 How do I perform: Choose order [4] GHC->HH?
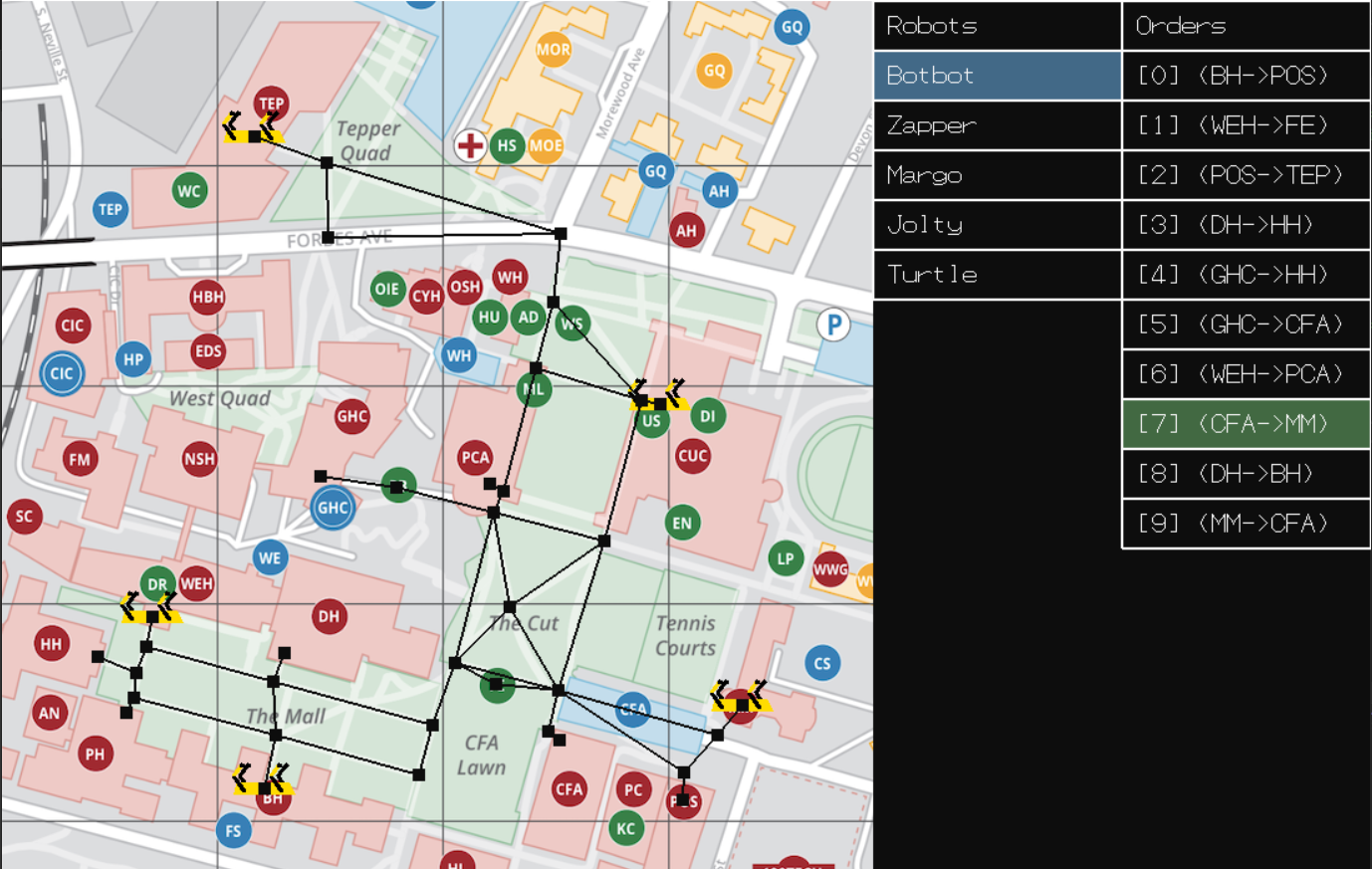1246,275
